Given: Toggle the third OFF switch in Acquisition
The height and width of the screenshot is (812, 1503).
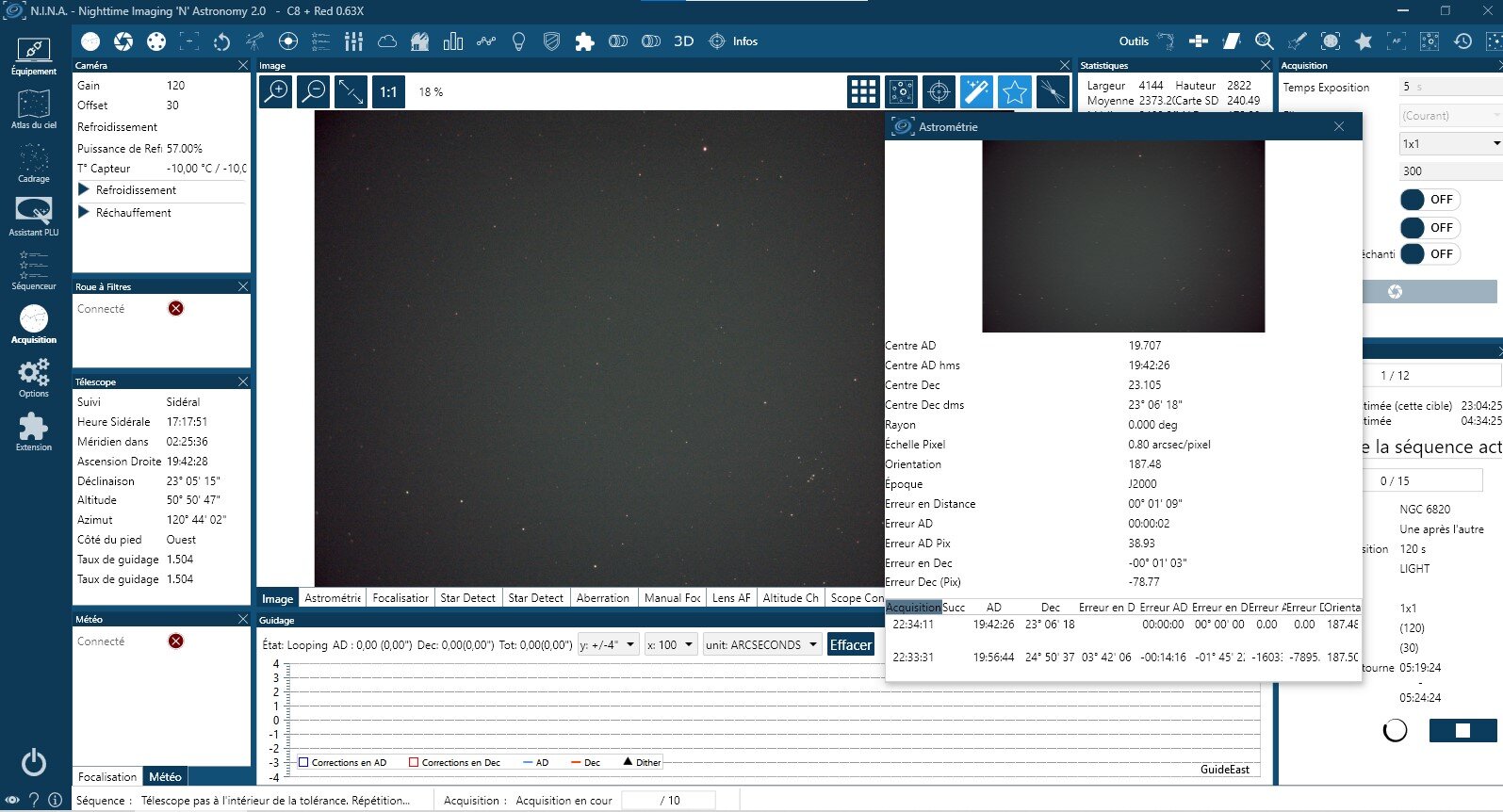Looking at the screenshot, I should point(1429,254).
